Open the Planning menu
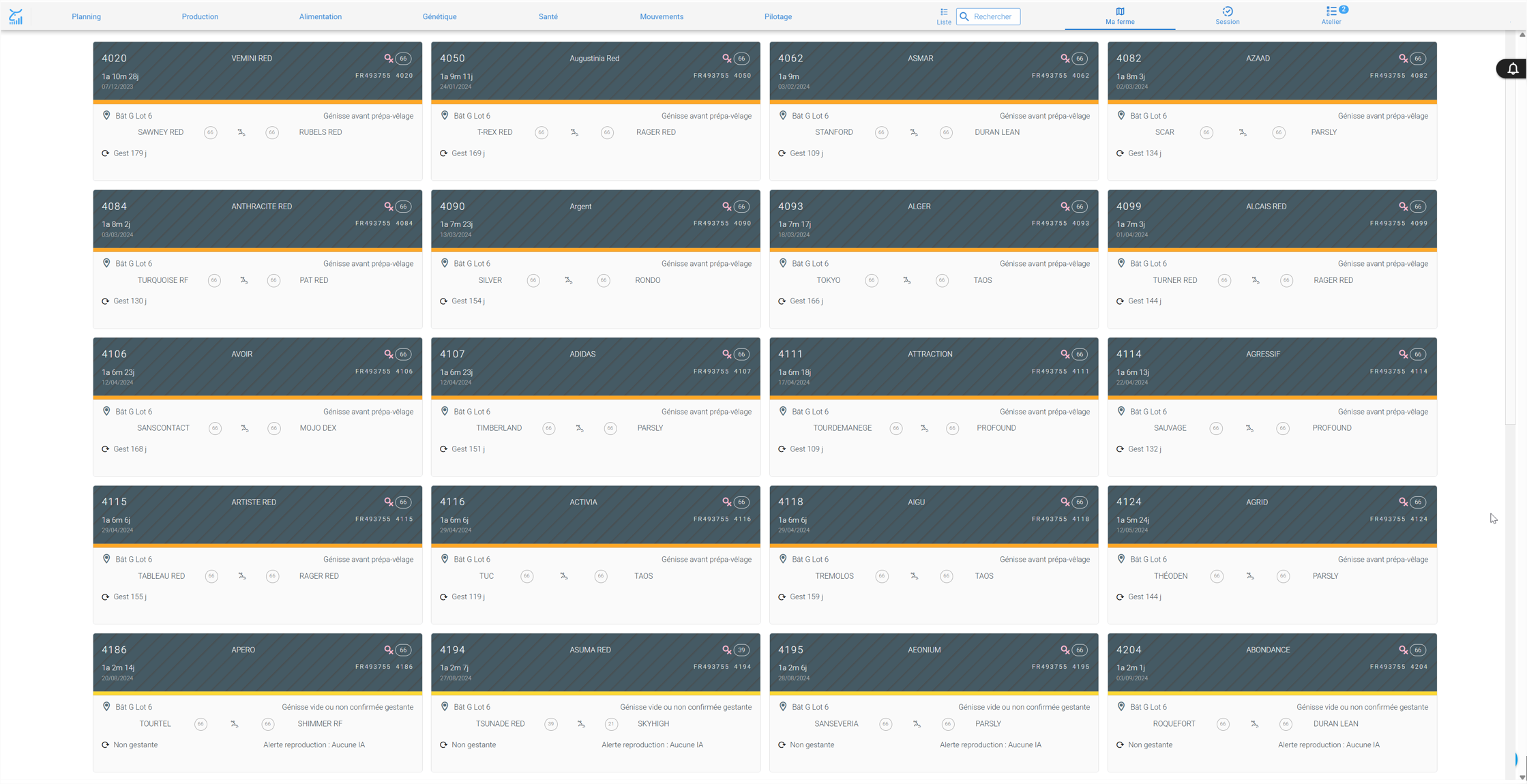The width and height of the screenshot is (1527, 784). [x=87, y=16]
